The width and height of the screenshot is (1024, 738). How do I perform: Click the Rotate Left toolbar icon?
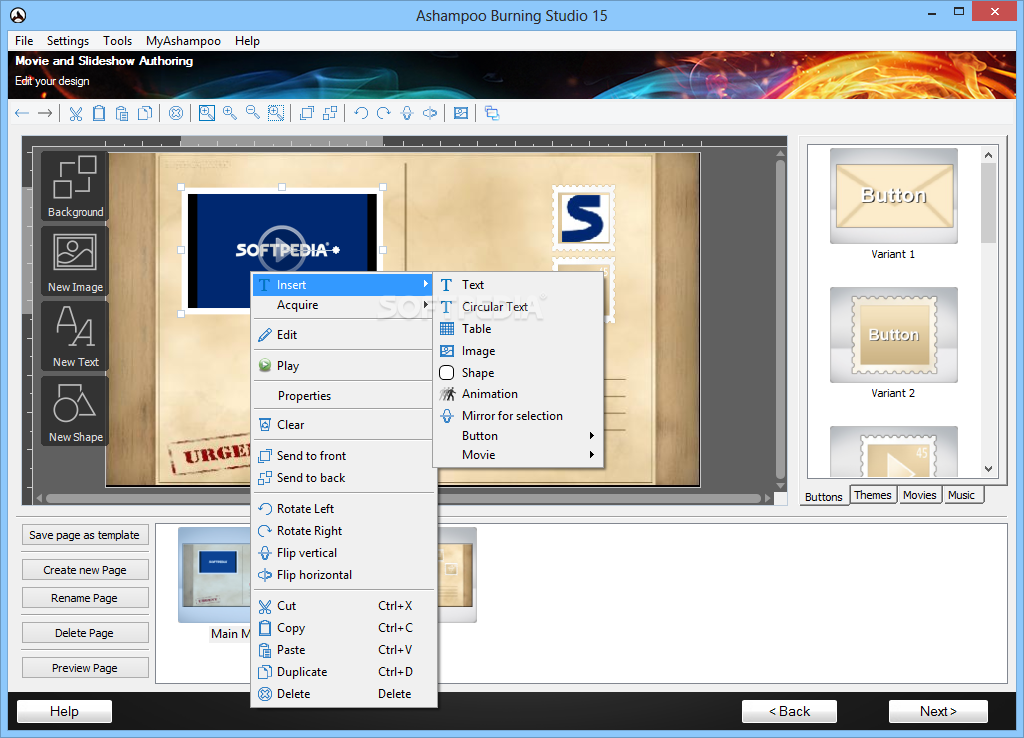pos(360,114)
